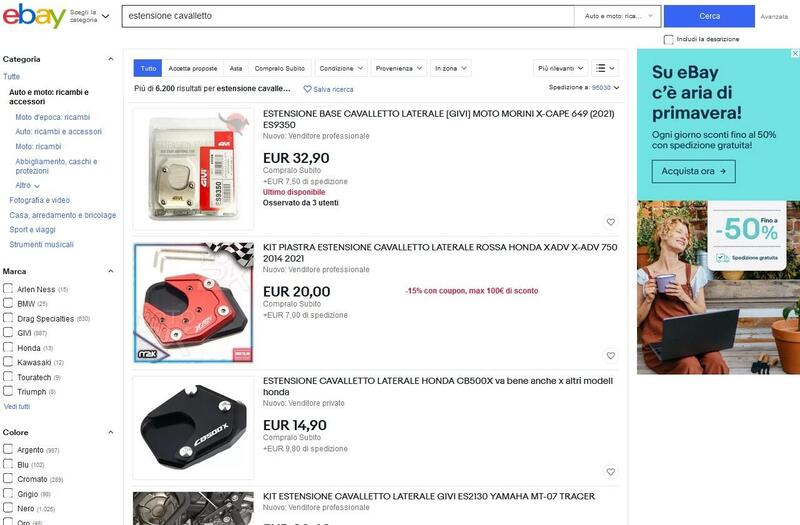Image resolution: width=800 pixels, height=525 pixels.
Task: Close the spring advertisement banner
Action: click(795, 53)
